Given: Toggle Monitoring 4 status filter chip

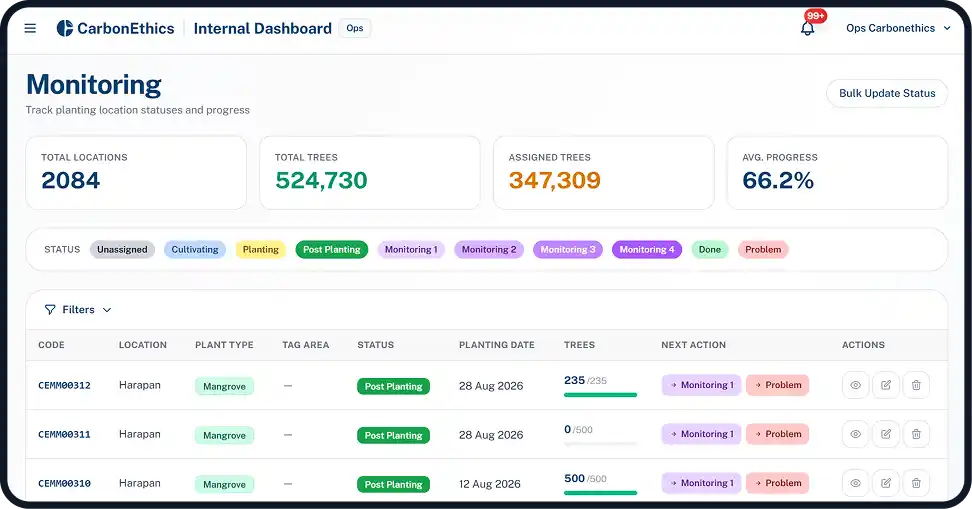Looking at the screenshot, I should click(x=647, y=249).
